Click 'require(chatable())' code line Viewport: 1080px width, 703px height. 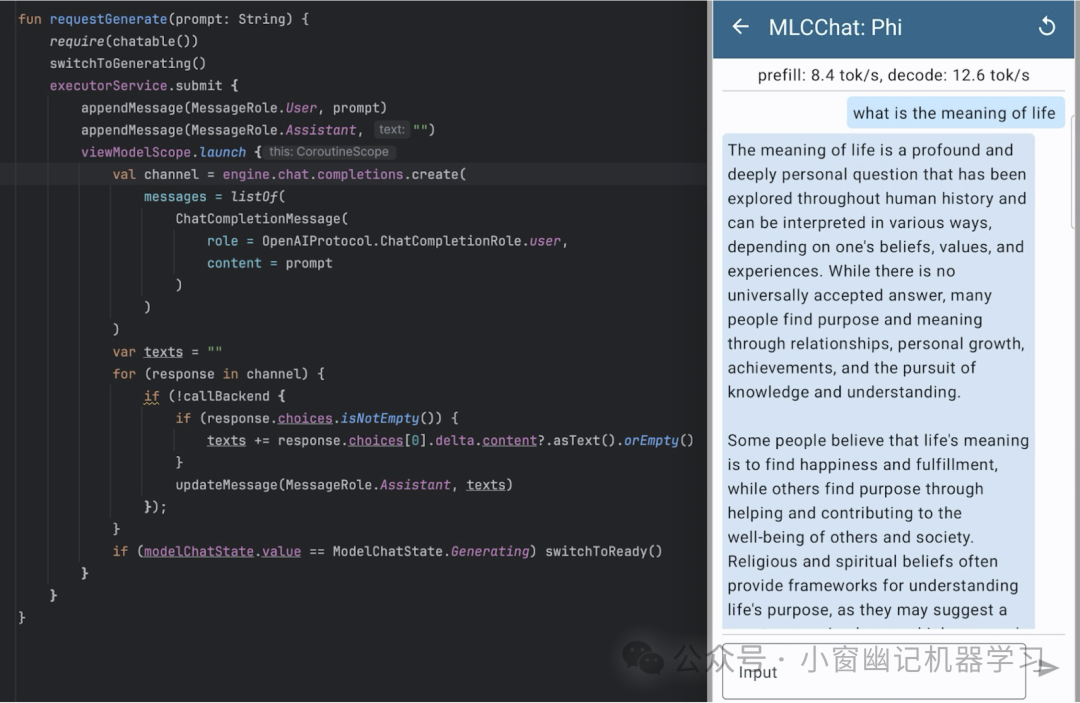(123, 41)
